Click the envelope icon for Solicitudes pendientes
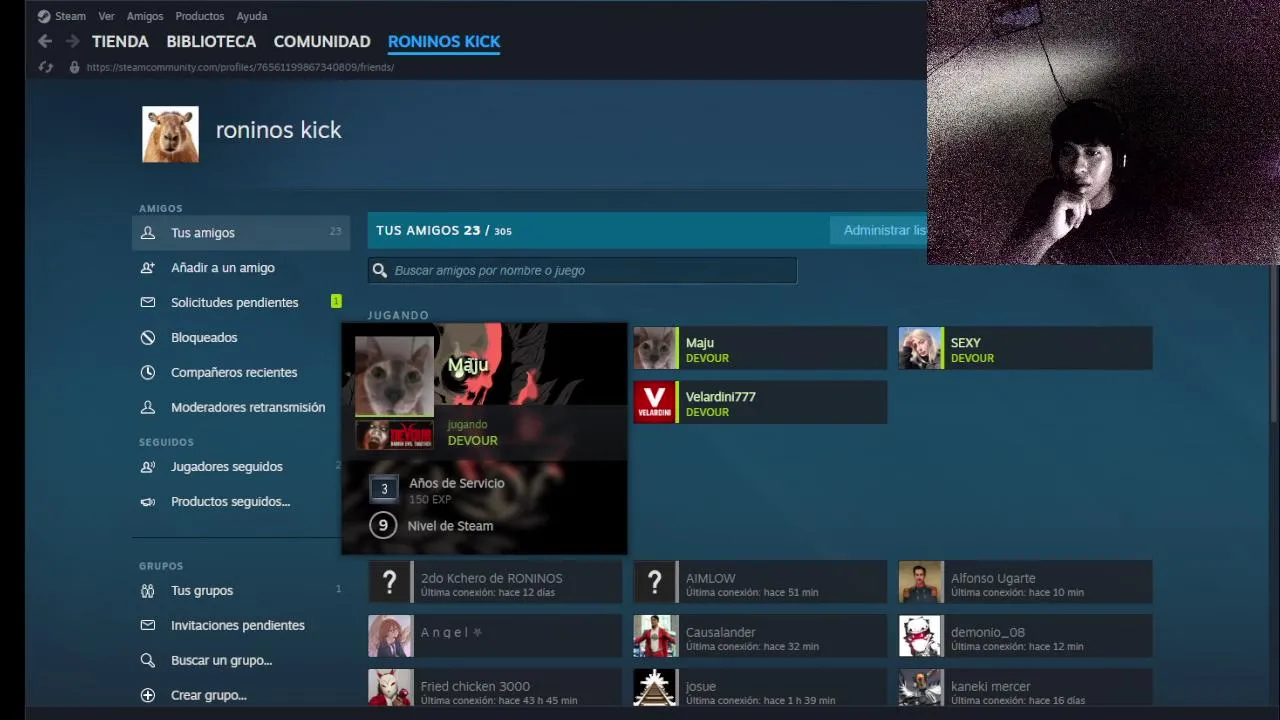Image resolution: width=1280 pixels, height=720 pixels. [x=148, y=302]
